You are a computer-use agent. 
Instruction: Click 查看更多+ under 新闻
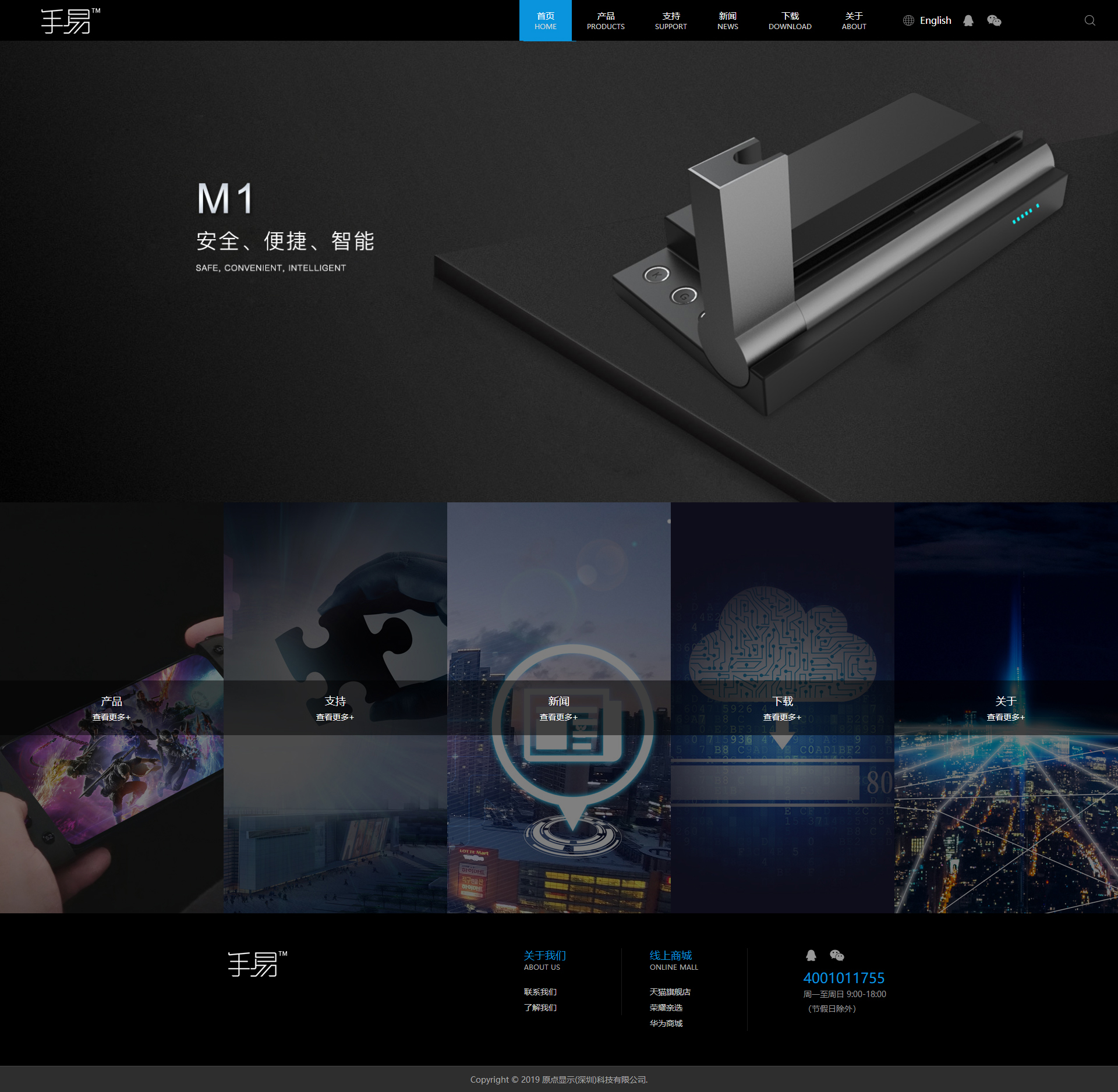pyautogui.click(x=558, y=717)
